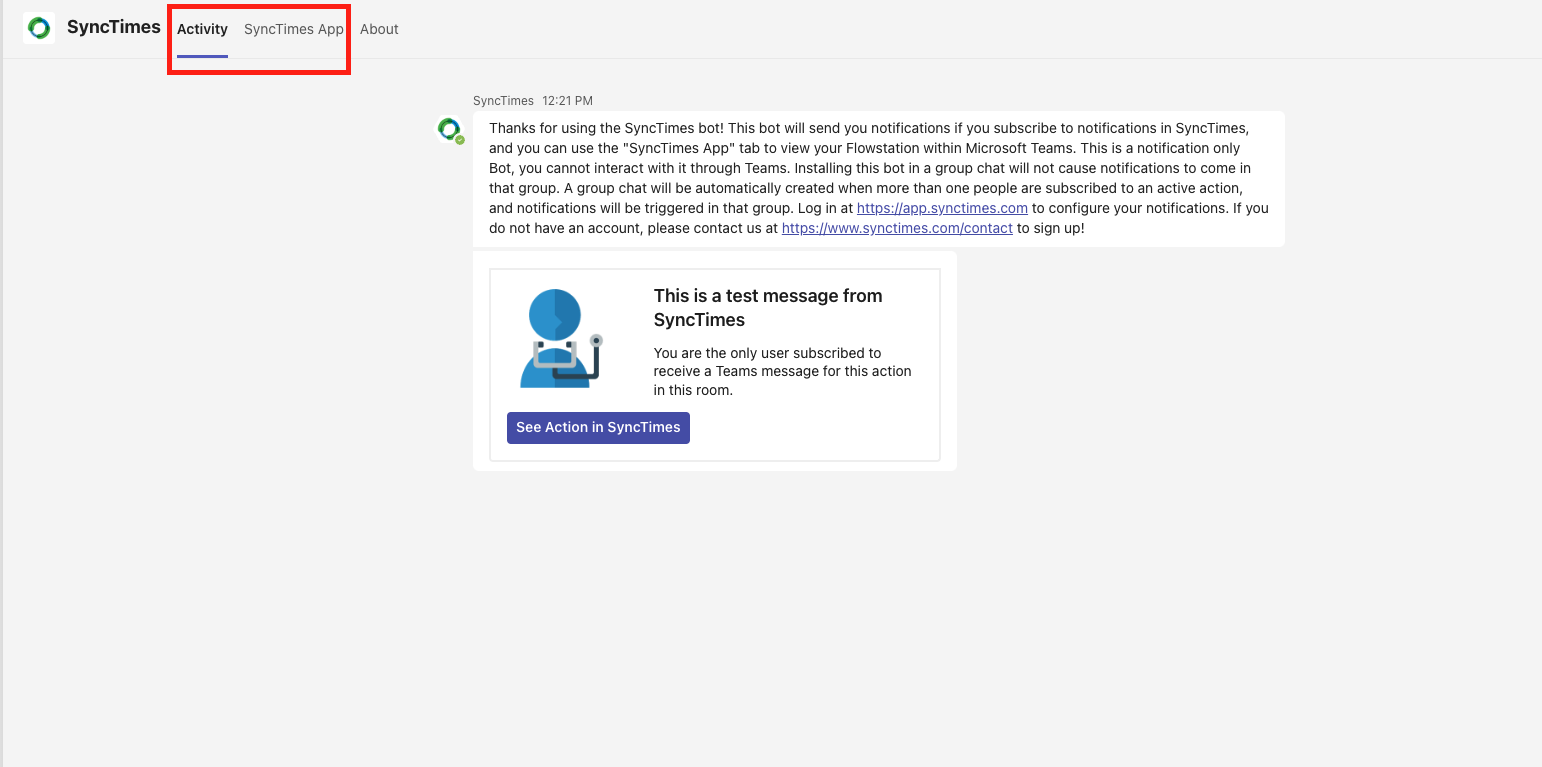Open the About tab
This screenshot has width=1542, height=767.
[379, 29]
